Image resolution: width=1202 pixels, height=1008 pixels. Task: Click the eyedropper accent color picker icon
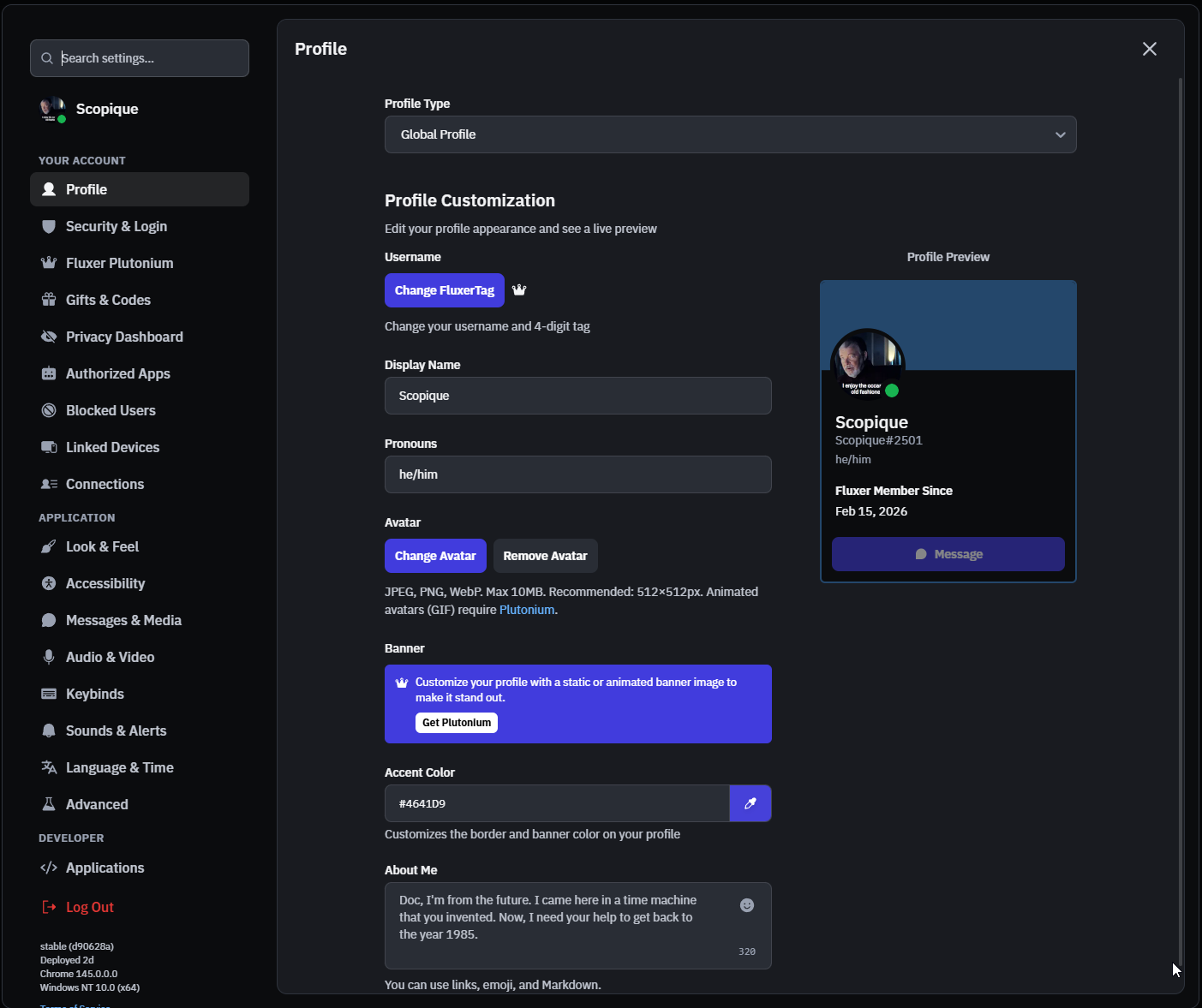click(x=750, y=803)
